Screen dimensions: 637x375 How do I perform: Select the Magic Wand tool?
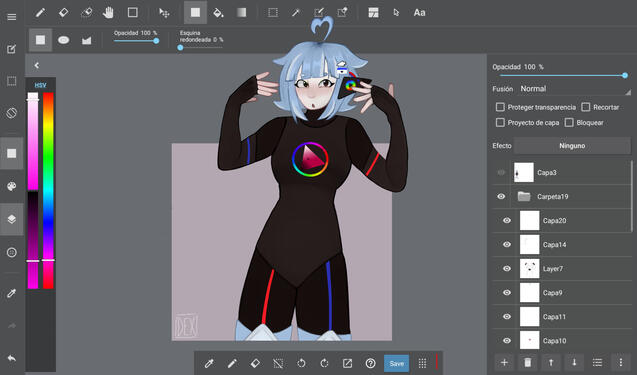pos(296,13)
